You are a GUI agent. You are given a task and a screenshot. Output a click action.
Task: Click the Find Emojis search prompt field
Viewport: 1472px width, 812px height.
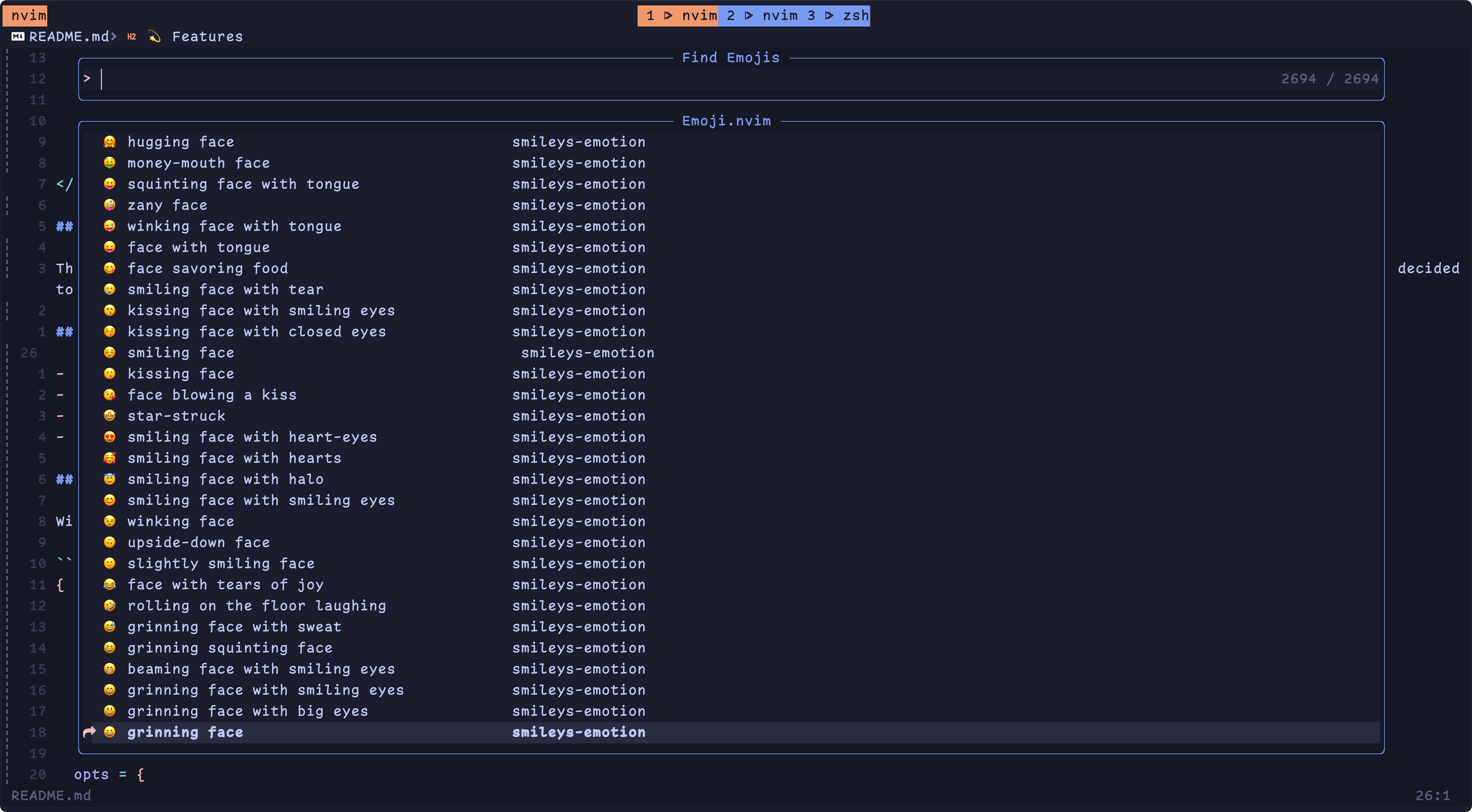tap(686, 79)
